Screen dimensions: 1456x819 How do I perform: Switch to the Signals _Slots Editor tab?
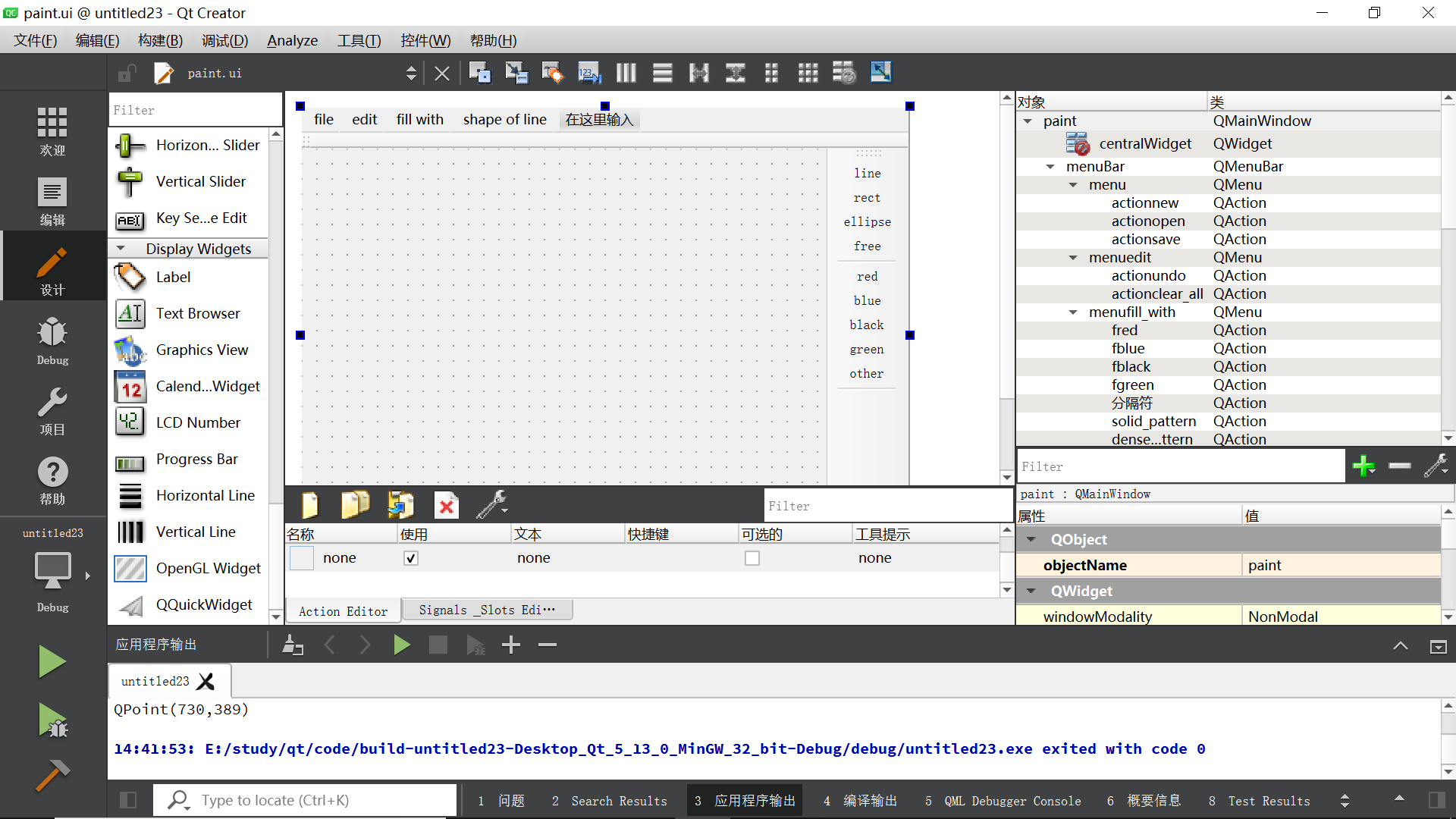click(488, 609)
